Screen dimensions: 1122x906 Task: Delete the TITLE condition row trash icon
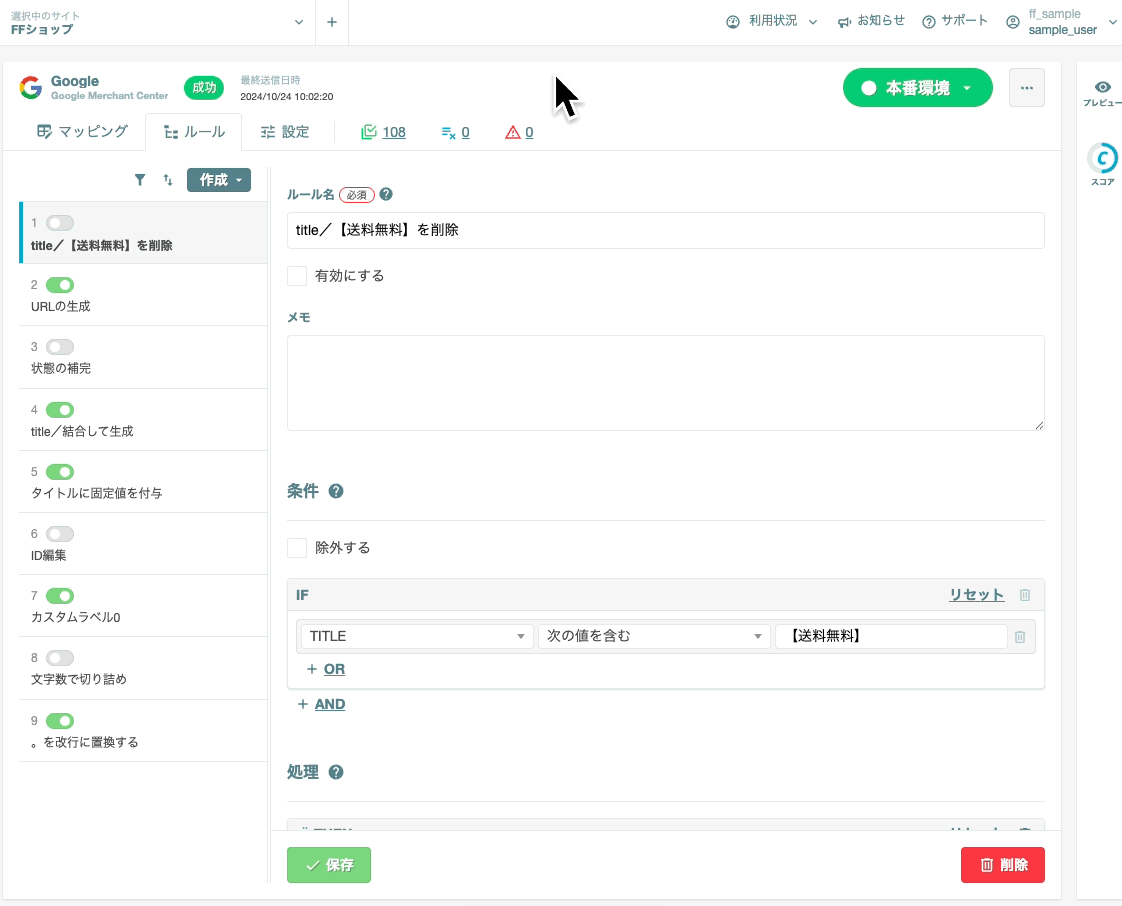(x=1020, y=636)
